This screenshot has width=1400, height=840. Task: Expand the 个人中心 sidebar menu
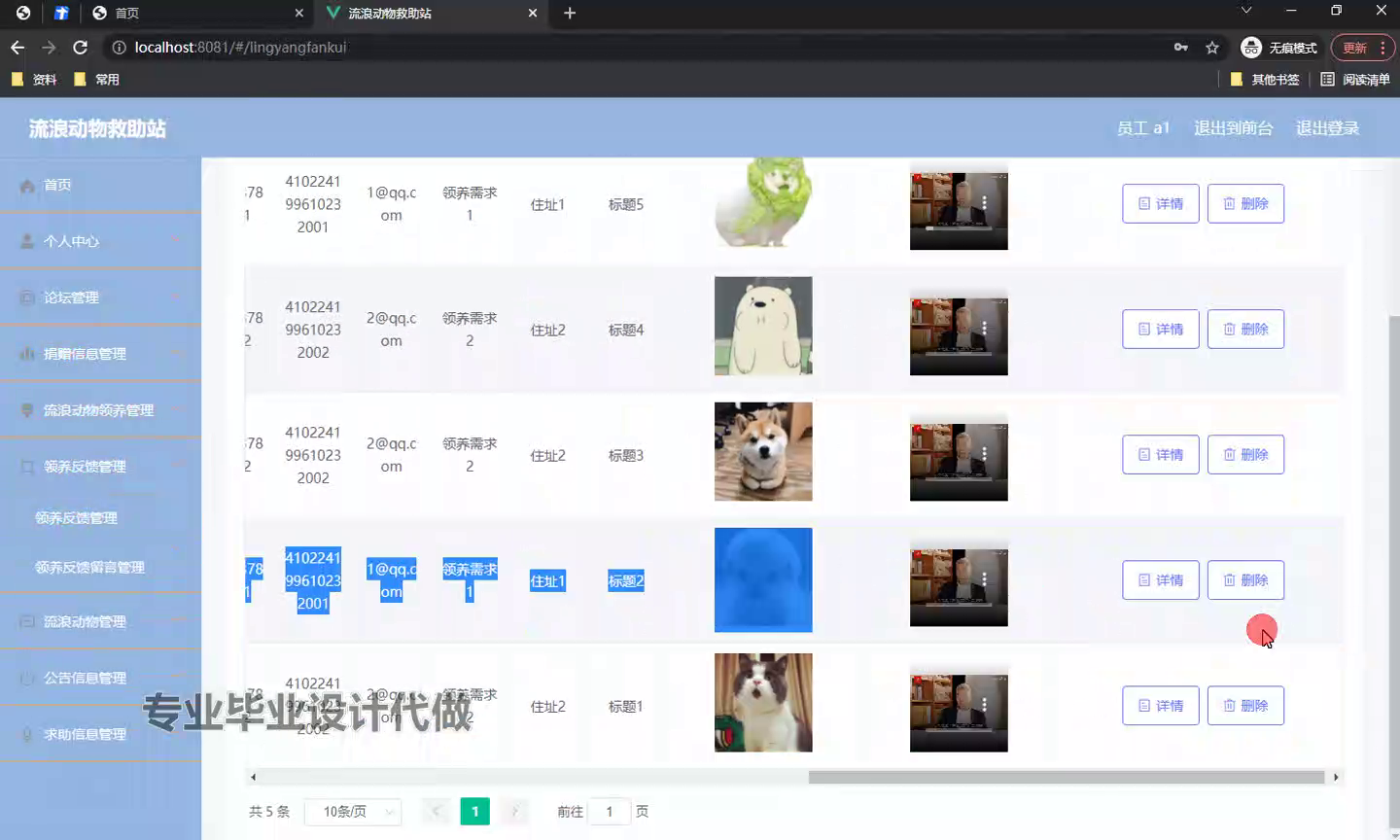click(101, 241)
